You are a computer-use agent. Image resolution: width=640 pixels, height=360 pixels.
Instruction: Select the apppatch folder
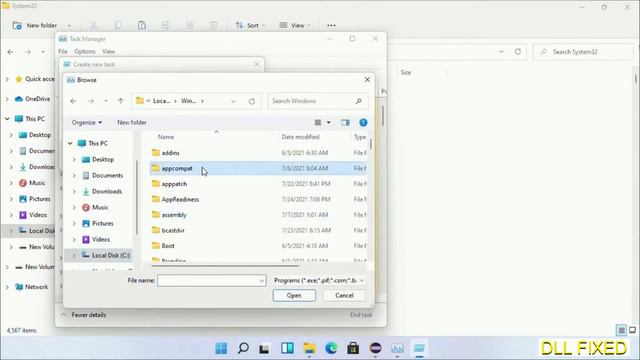coord(258,184)
